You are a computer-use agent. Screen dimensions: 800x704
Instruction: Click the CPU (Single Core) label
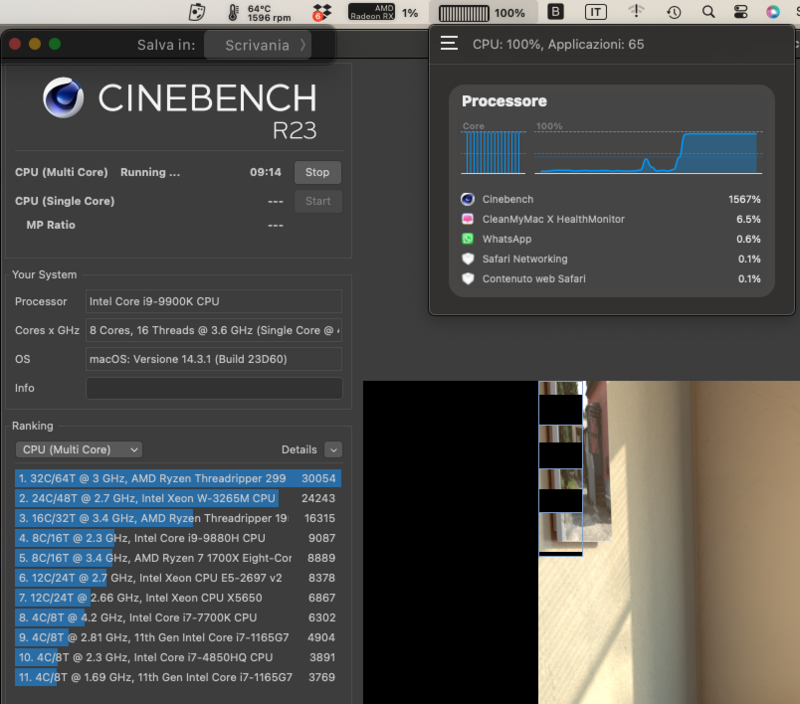[x=65, y=201]
